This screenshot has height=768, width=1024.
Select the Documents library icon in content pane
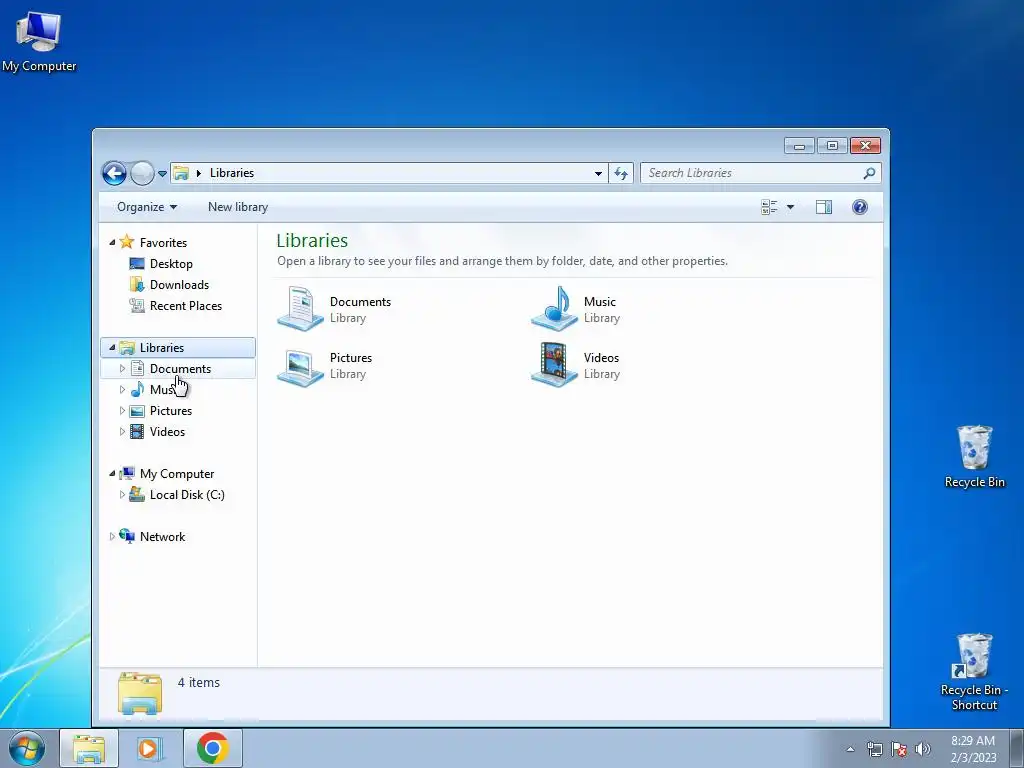pos(300,309)
